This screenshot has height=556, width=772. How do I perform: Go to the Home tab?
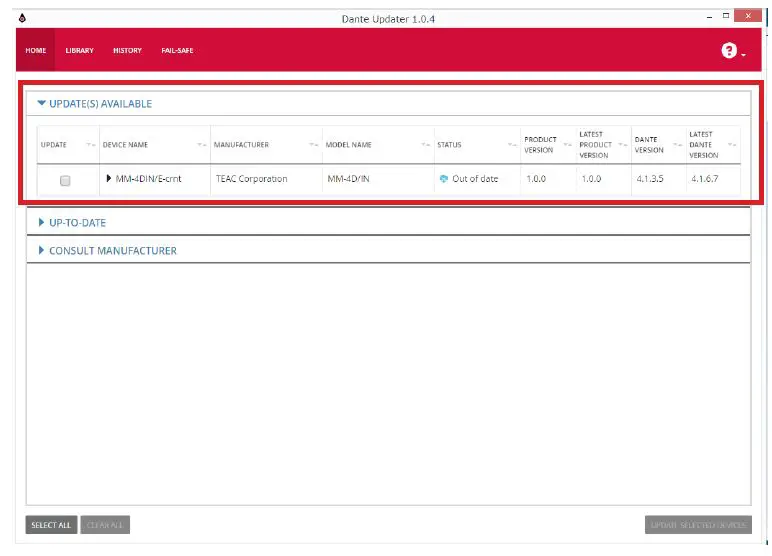click(x=35, y=50)
